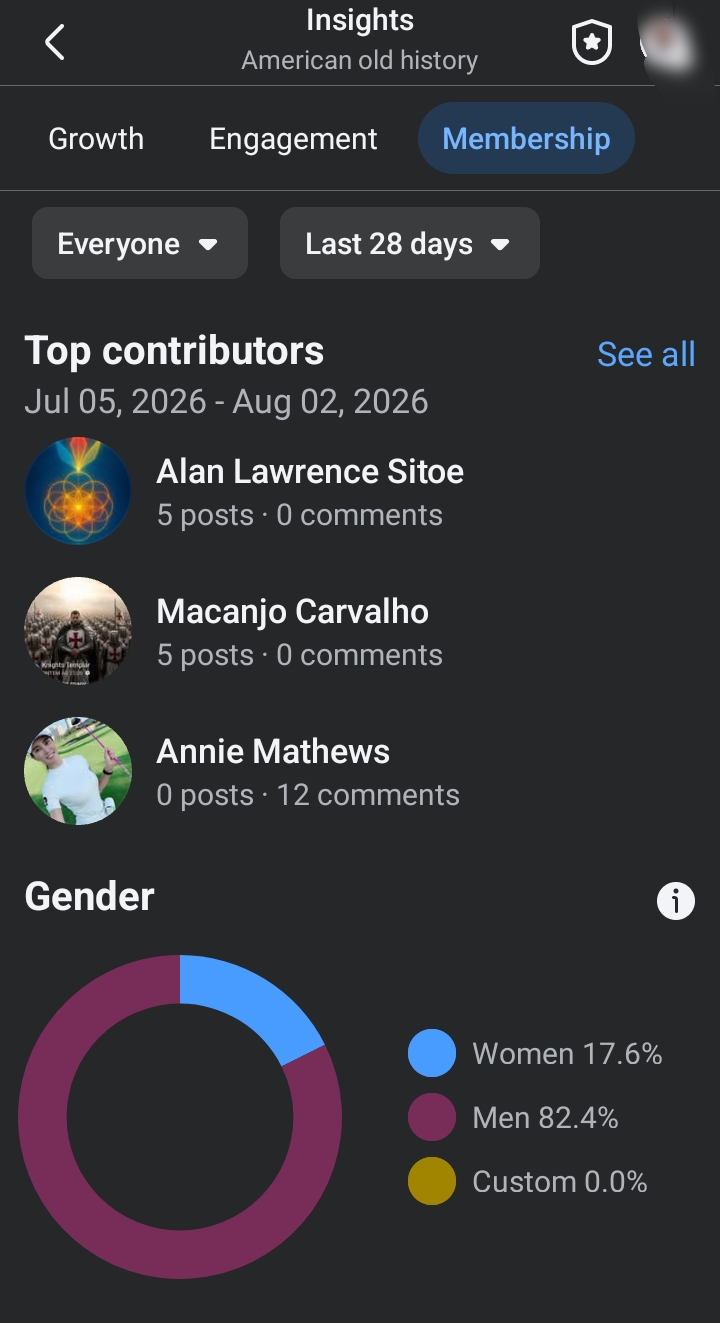Expand the Everyone filter dropdown
Screen dimensions: 720x1323
140,243
